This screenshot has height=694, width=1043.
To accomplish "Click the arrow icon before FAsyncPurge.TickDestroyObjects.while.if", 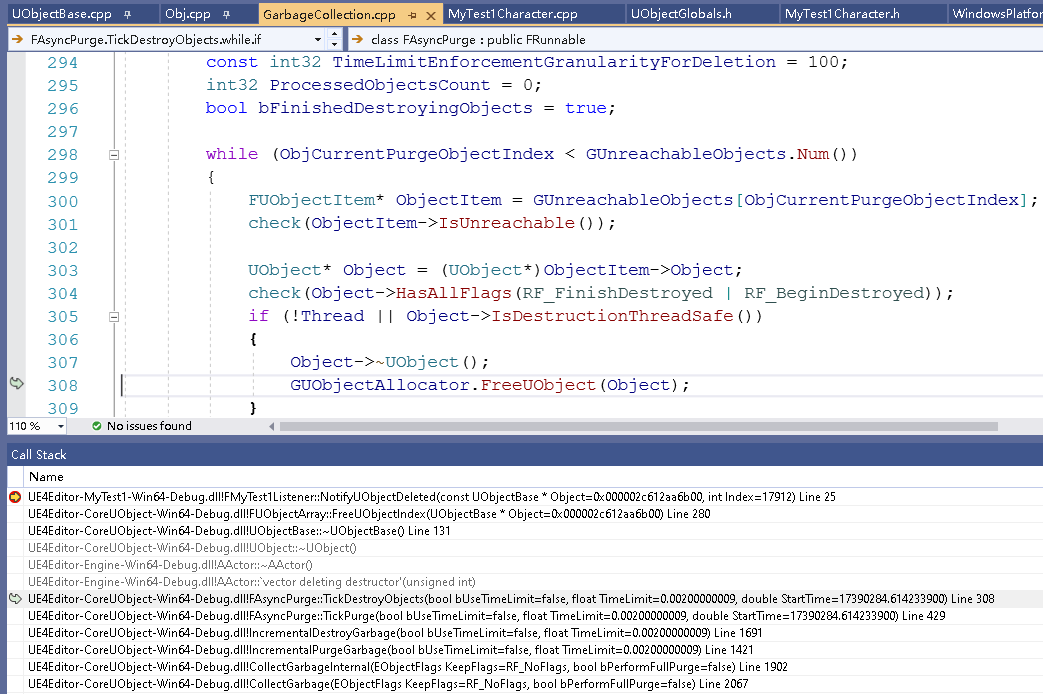I will (17, 39).
